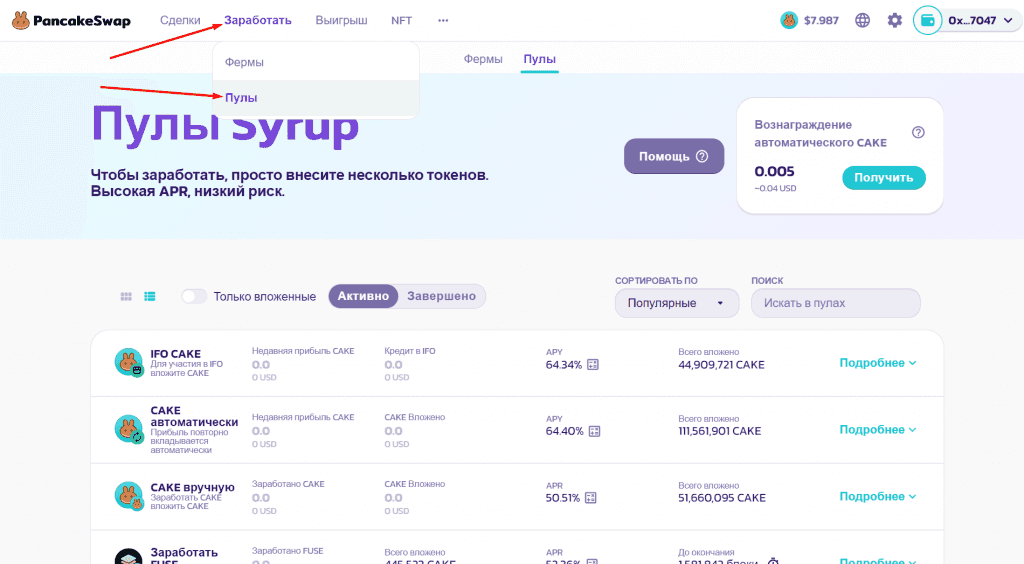Switch to the "Фермы" sub-tab
The height and width of the screenshot is (564, 1024).
(483, 59)
